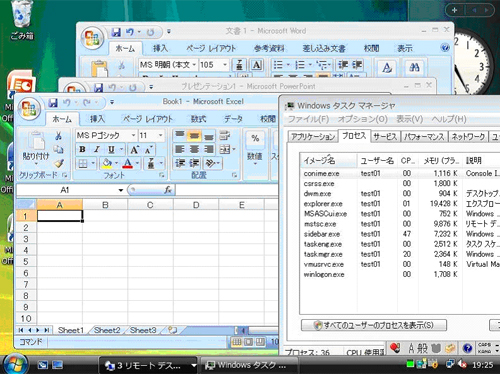
Task: Click the font color red A button
Action: click(x=128, y=163)
